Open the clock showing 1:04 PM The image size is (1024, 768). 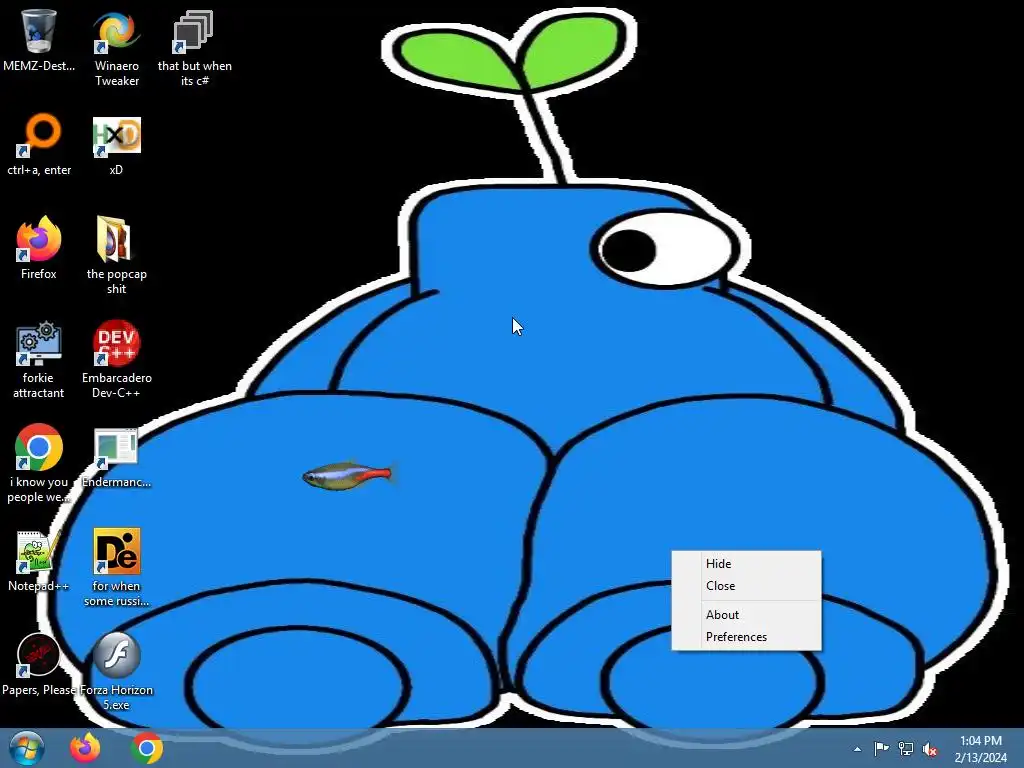coord(980,749)
